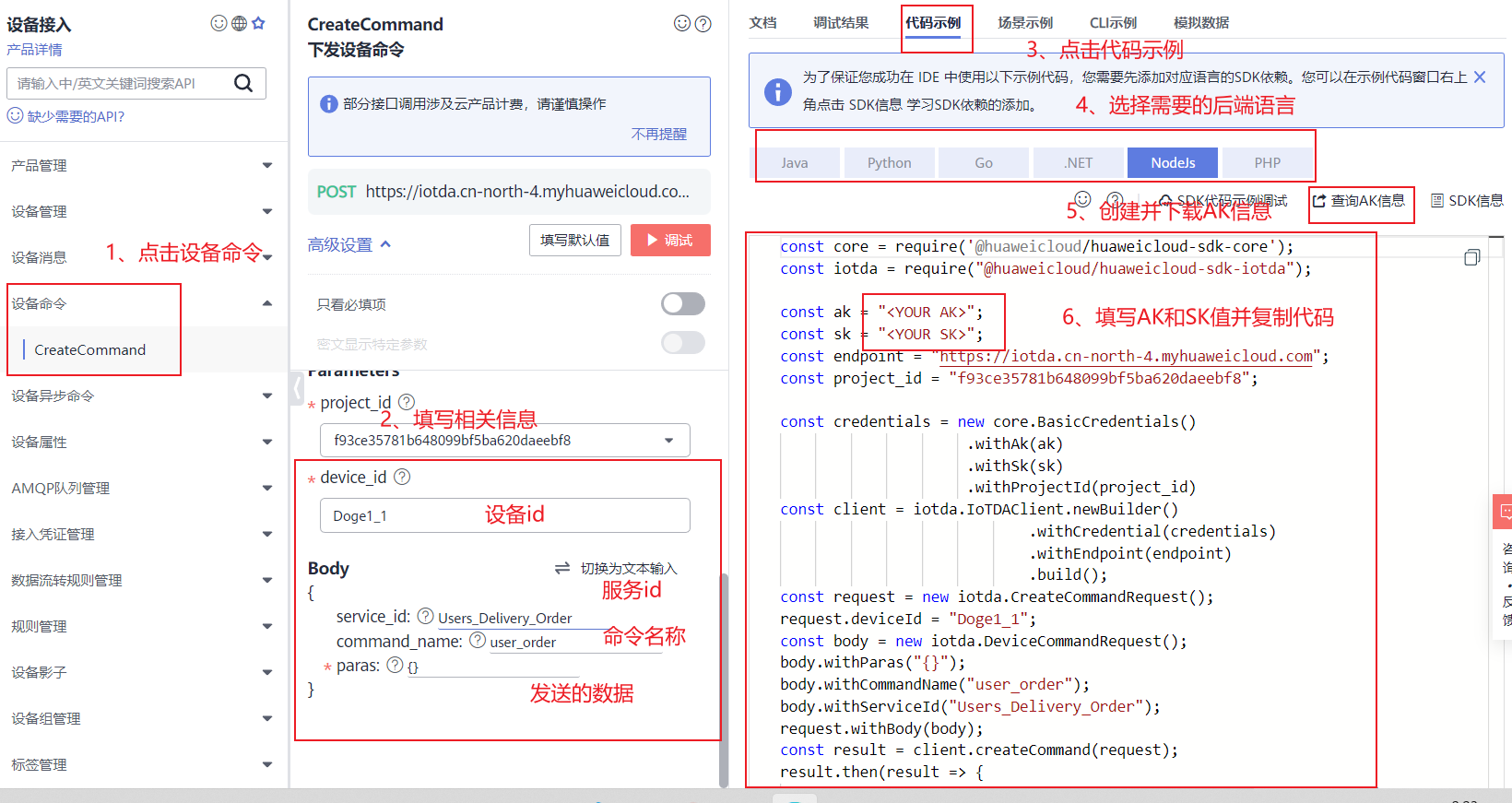1512x803 pixels.
Task: Expand the AMQP队列管理 menu
Action: point(144,488)
